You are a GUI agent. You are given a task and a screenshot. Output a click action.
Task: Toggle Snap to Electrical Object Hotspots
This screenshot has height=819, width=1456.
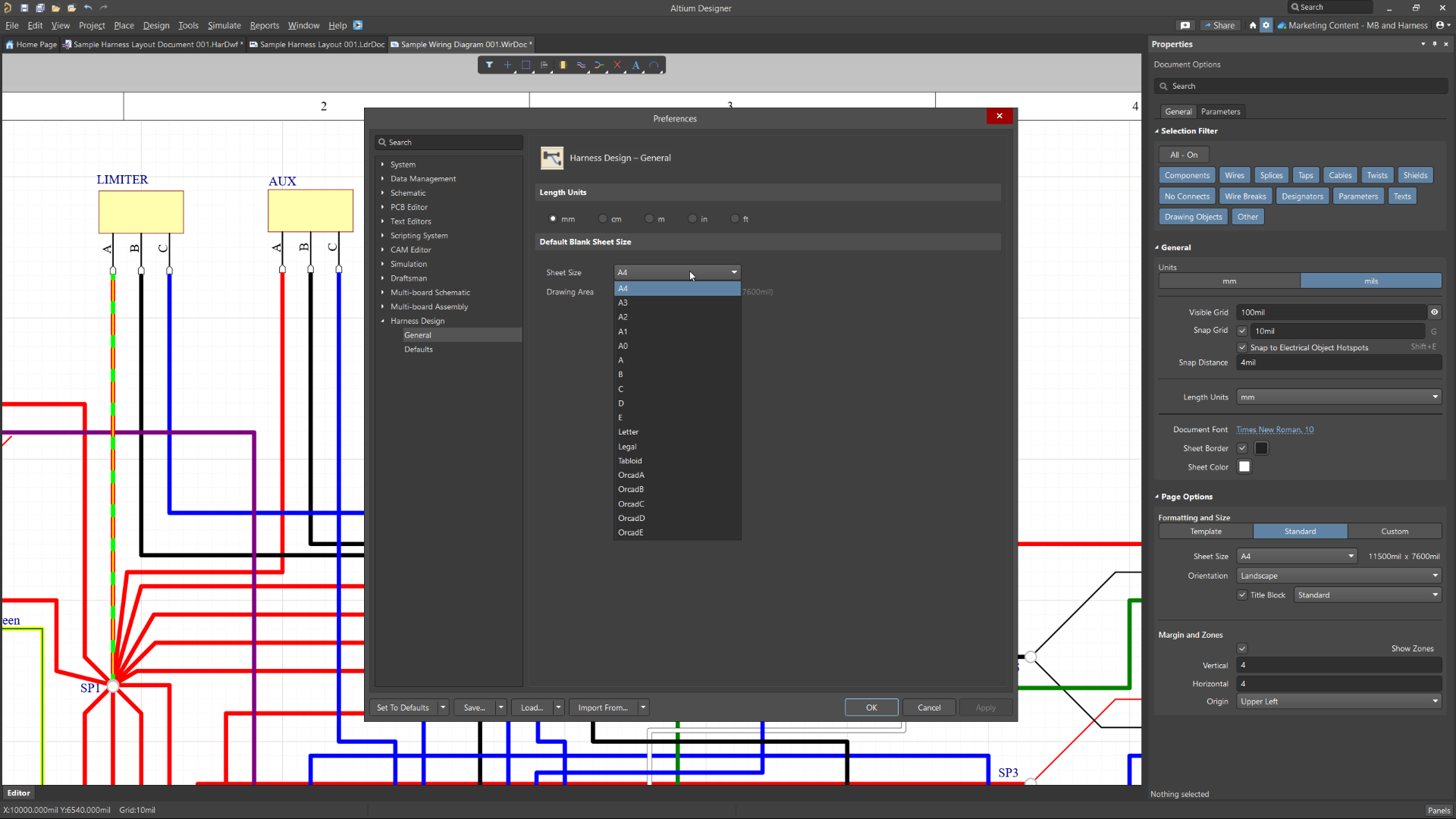coord(1243,347)
